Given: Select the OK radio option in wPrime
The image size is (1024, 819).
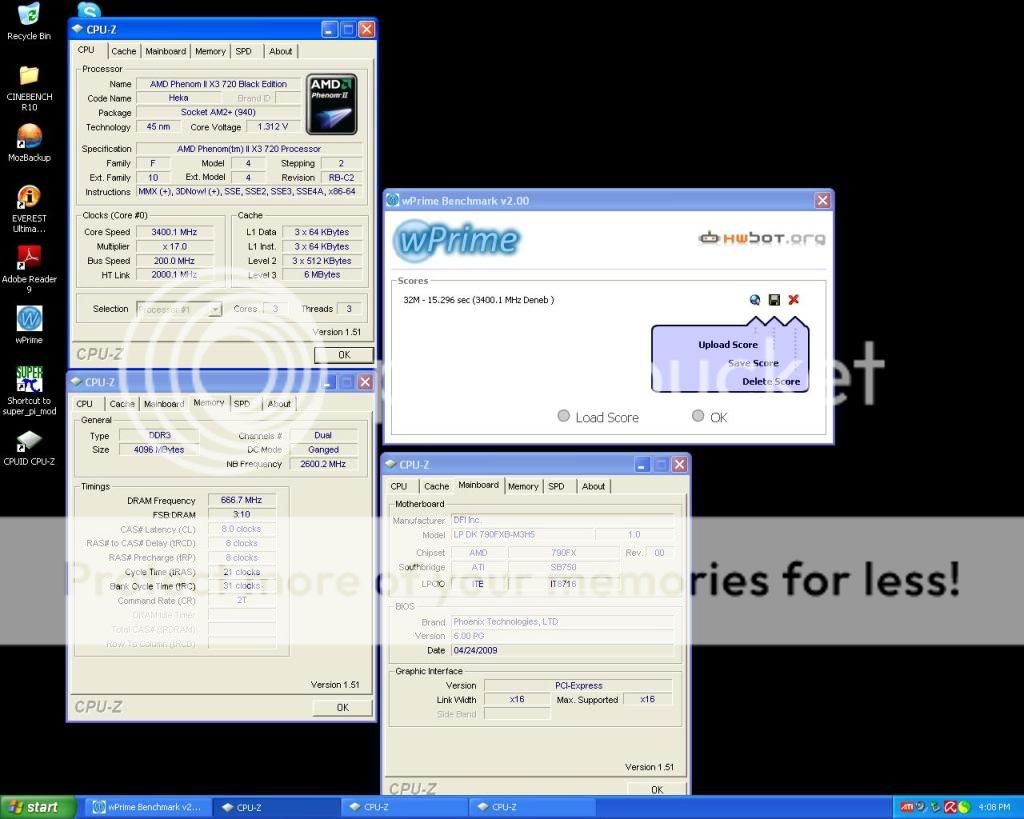Looking at the screenshot, I should [x=697, y=416].
